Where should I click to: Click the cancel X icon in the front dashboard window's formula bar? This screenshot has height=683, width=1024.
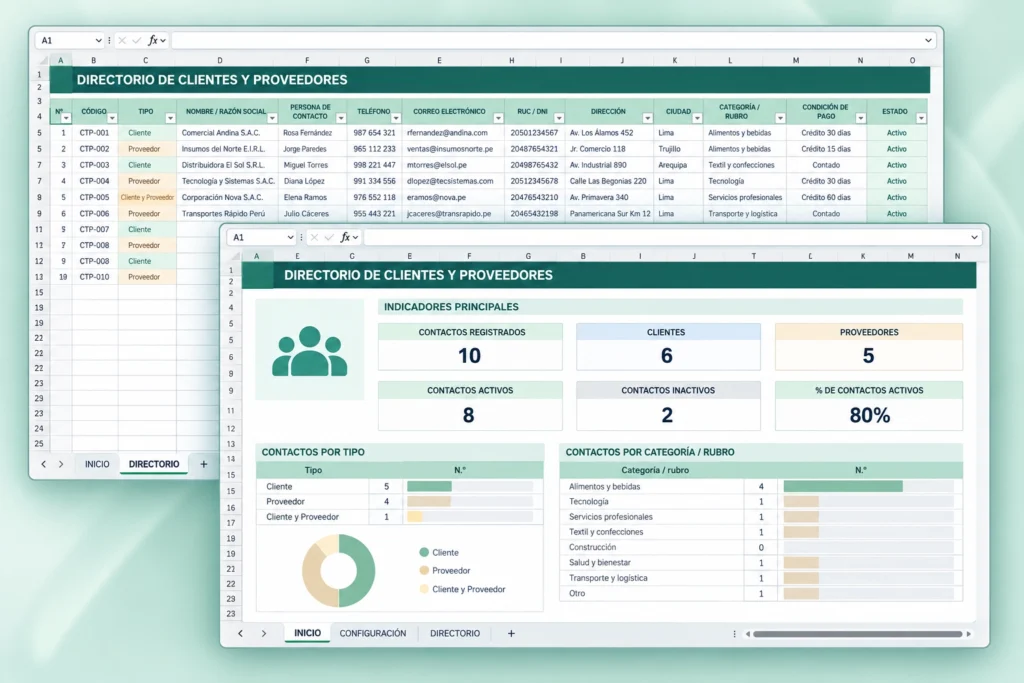[x=314, y=237]
